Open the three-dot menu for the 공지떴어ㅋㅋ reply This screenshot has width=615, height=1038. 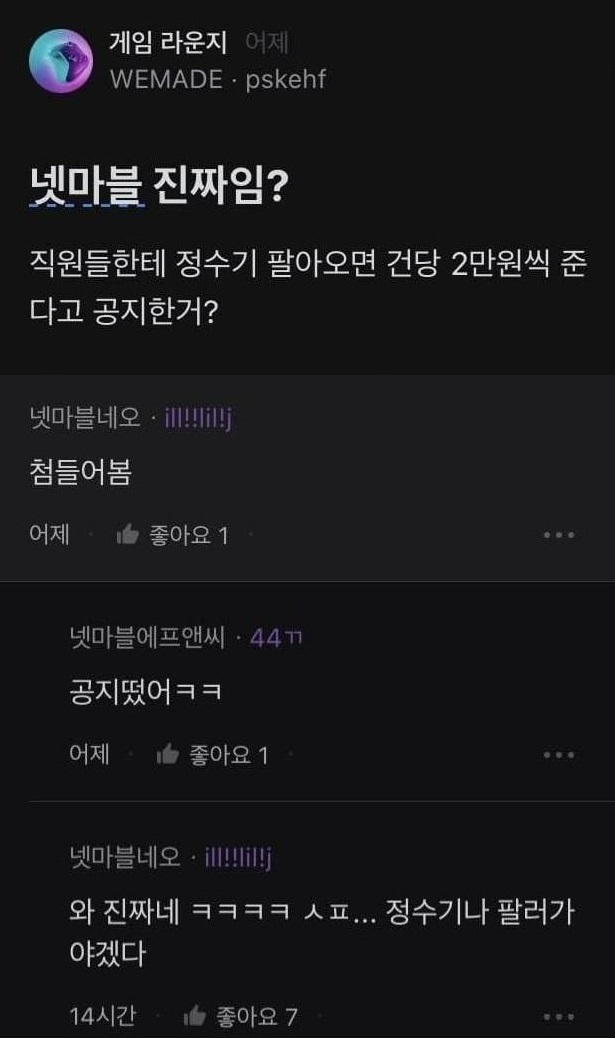[x=559, y=755]
